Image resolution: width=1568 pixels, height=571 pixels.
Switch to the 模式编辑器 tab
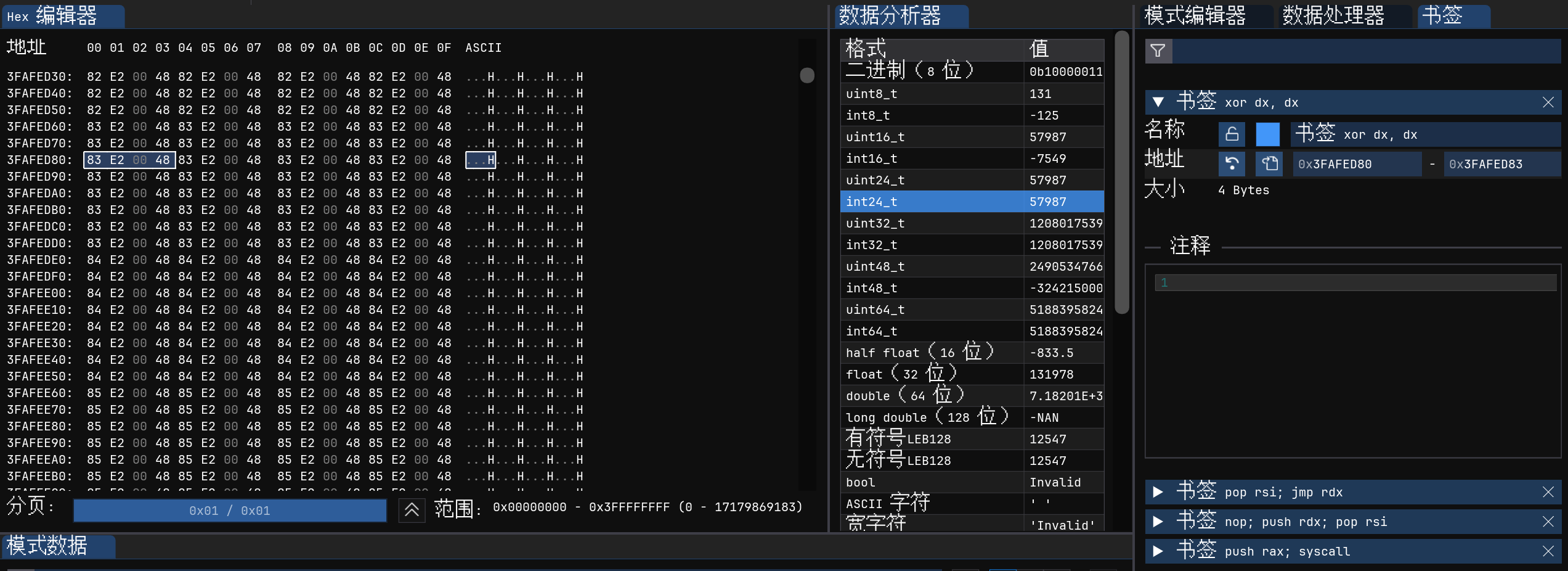[1195, 15]
